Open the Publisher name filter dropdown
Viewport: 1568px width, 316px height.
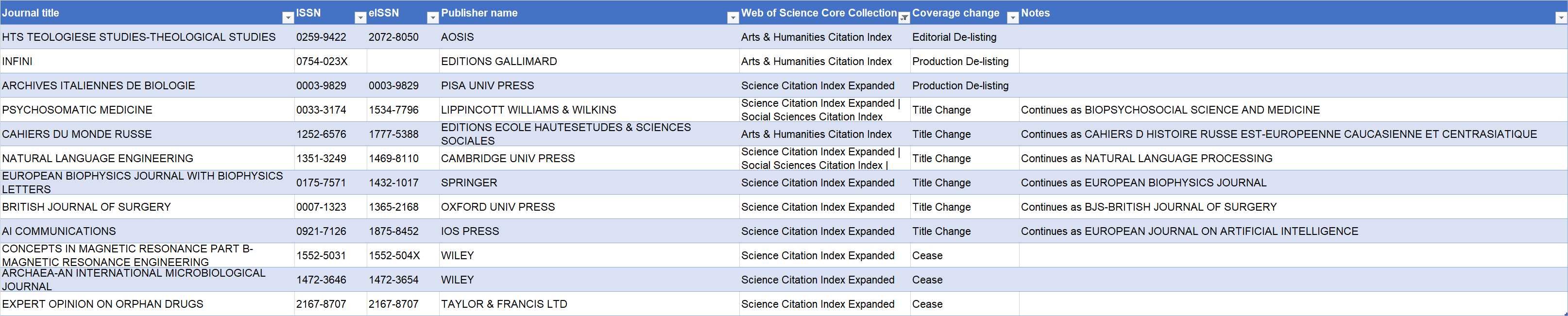733,17
